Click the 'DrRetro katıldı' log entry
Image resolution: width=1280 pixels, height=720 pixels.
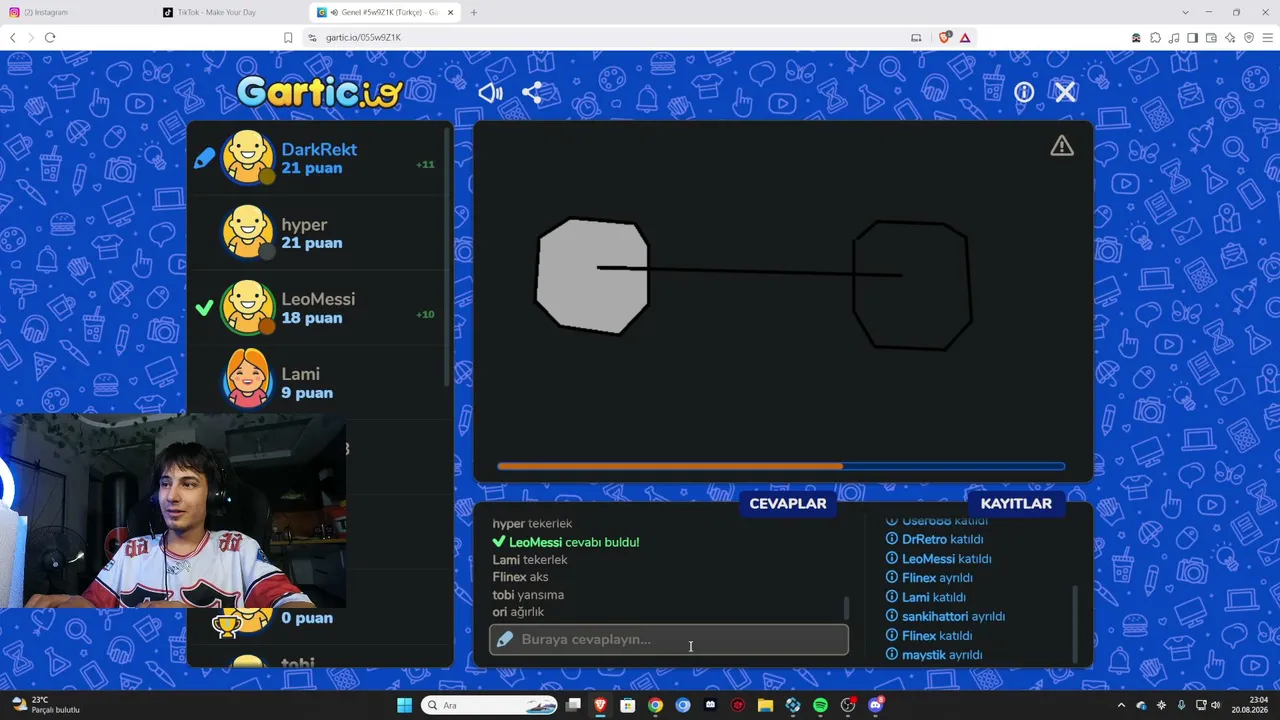pyautogui.click(x=934, y=540)
